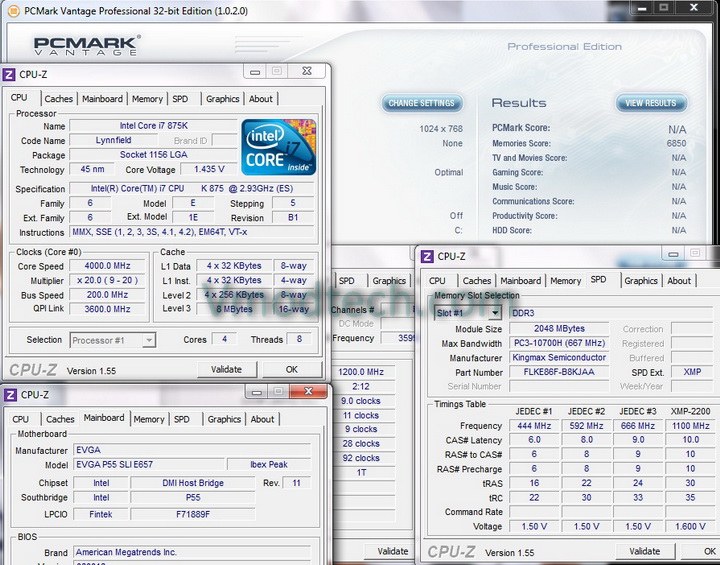Viewport: 720px width, 565px height.
Task: Open Graphics tab in top CPU-Z window
Action: tap(222, 99)
